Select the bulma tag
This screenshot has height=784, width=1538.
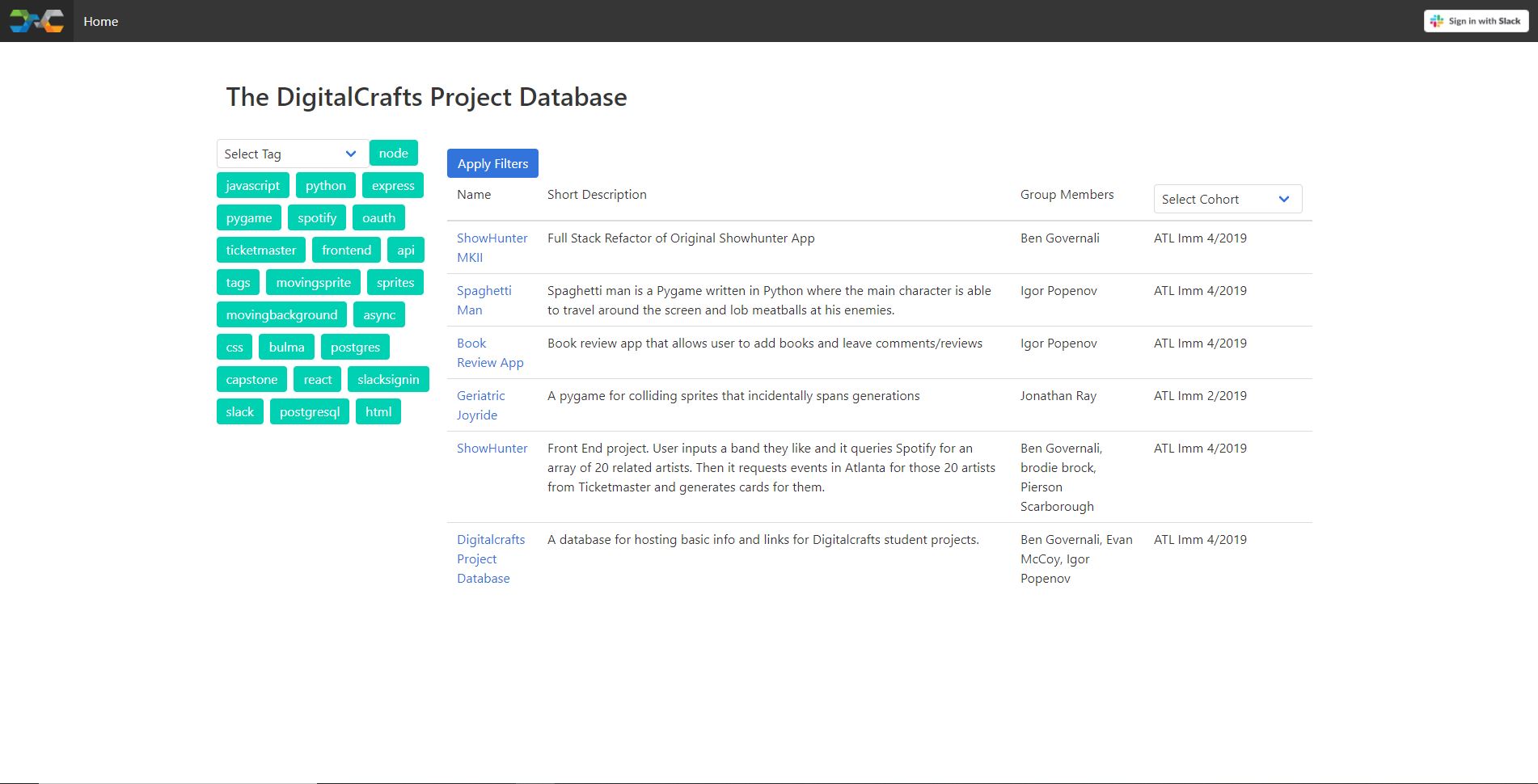287,347
